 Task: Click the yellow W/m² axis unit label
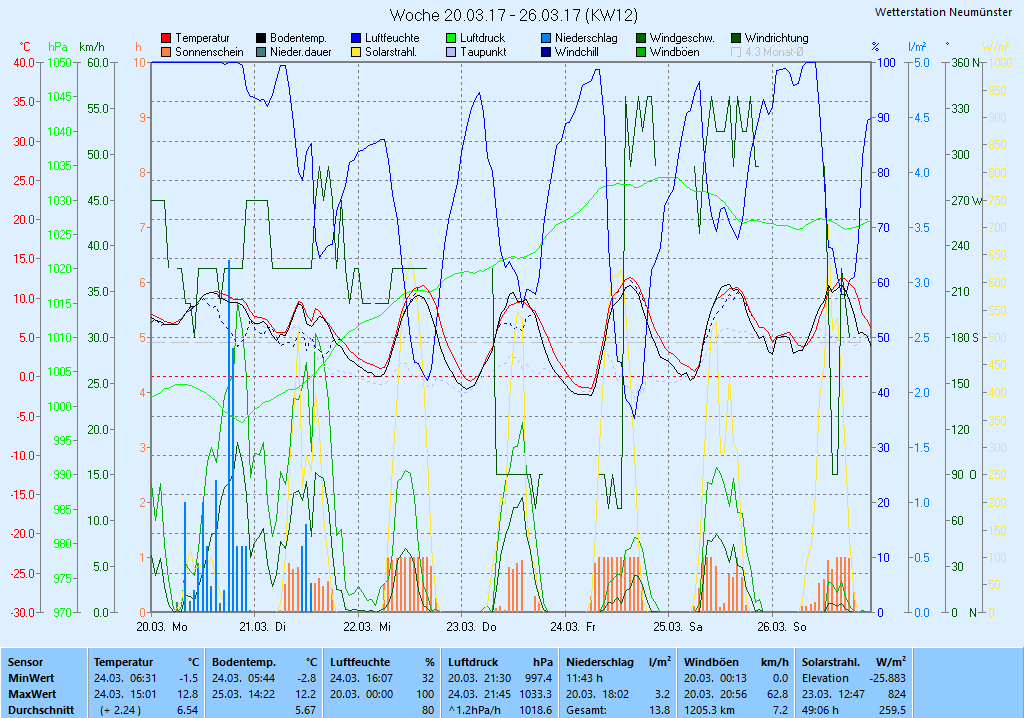point(995,46)
